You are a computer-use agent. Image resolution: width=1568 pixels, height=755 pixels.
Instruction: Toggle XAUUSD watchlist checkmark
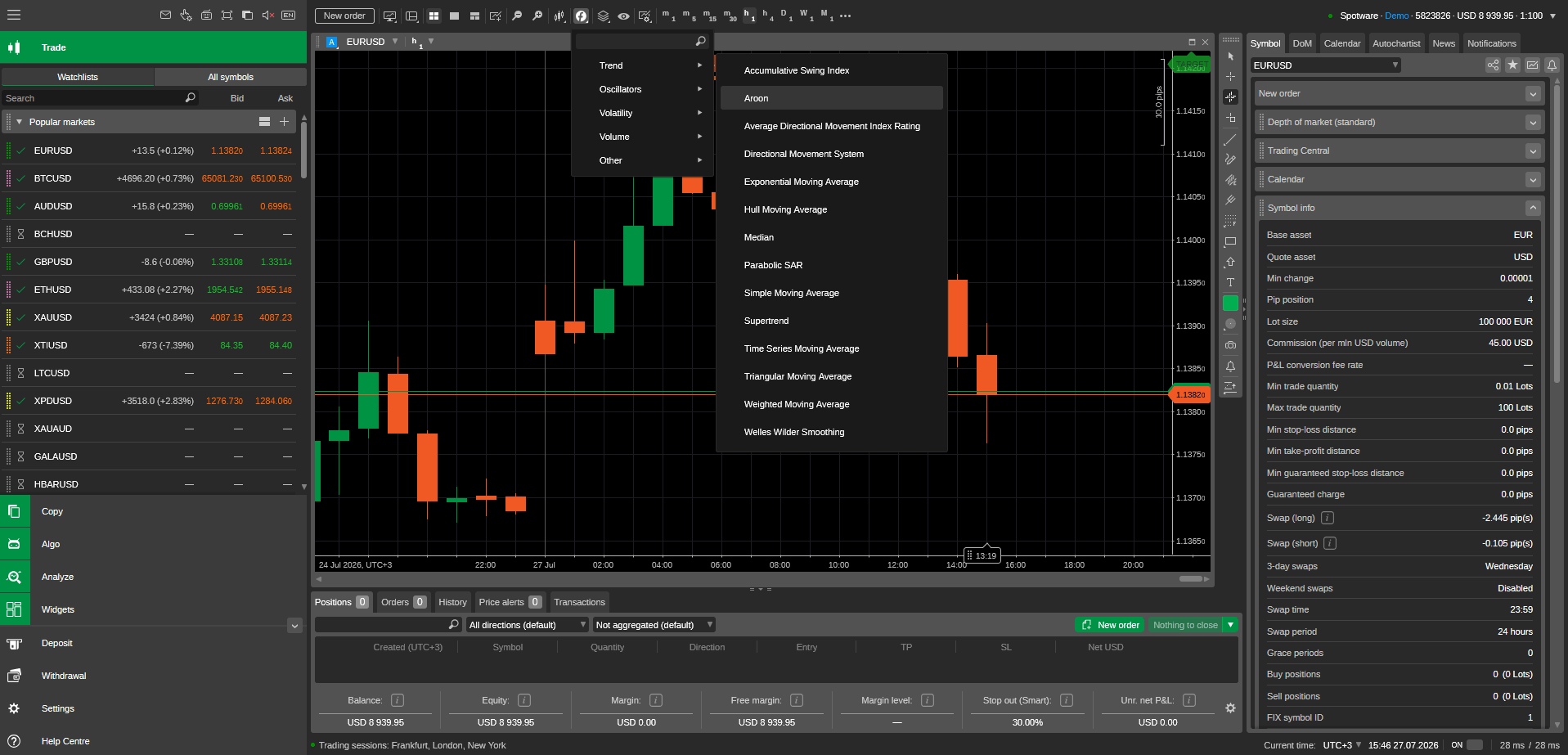[20, 317]
